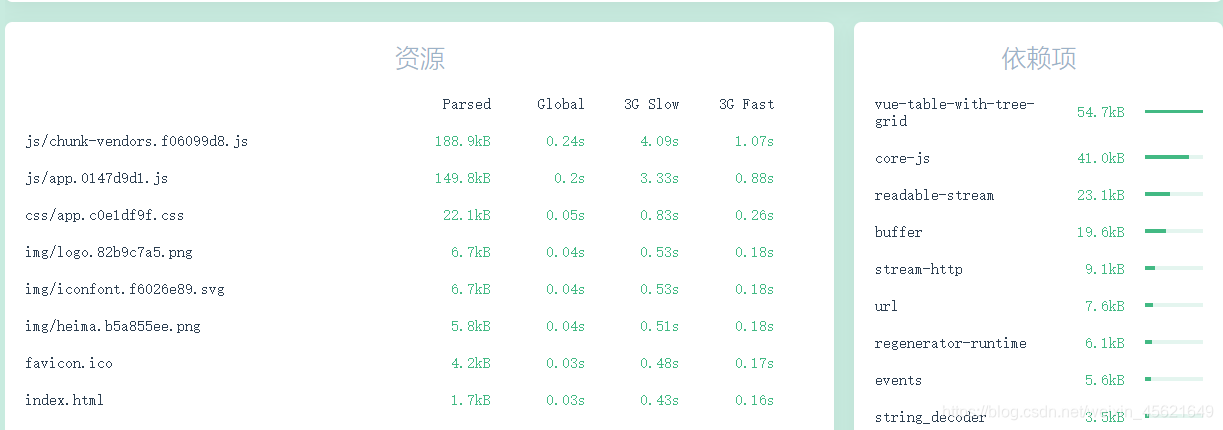
Task: Select the stream-http dependency
Action: point(1038,270)
